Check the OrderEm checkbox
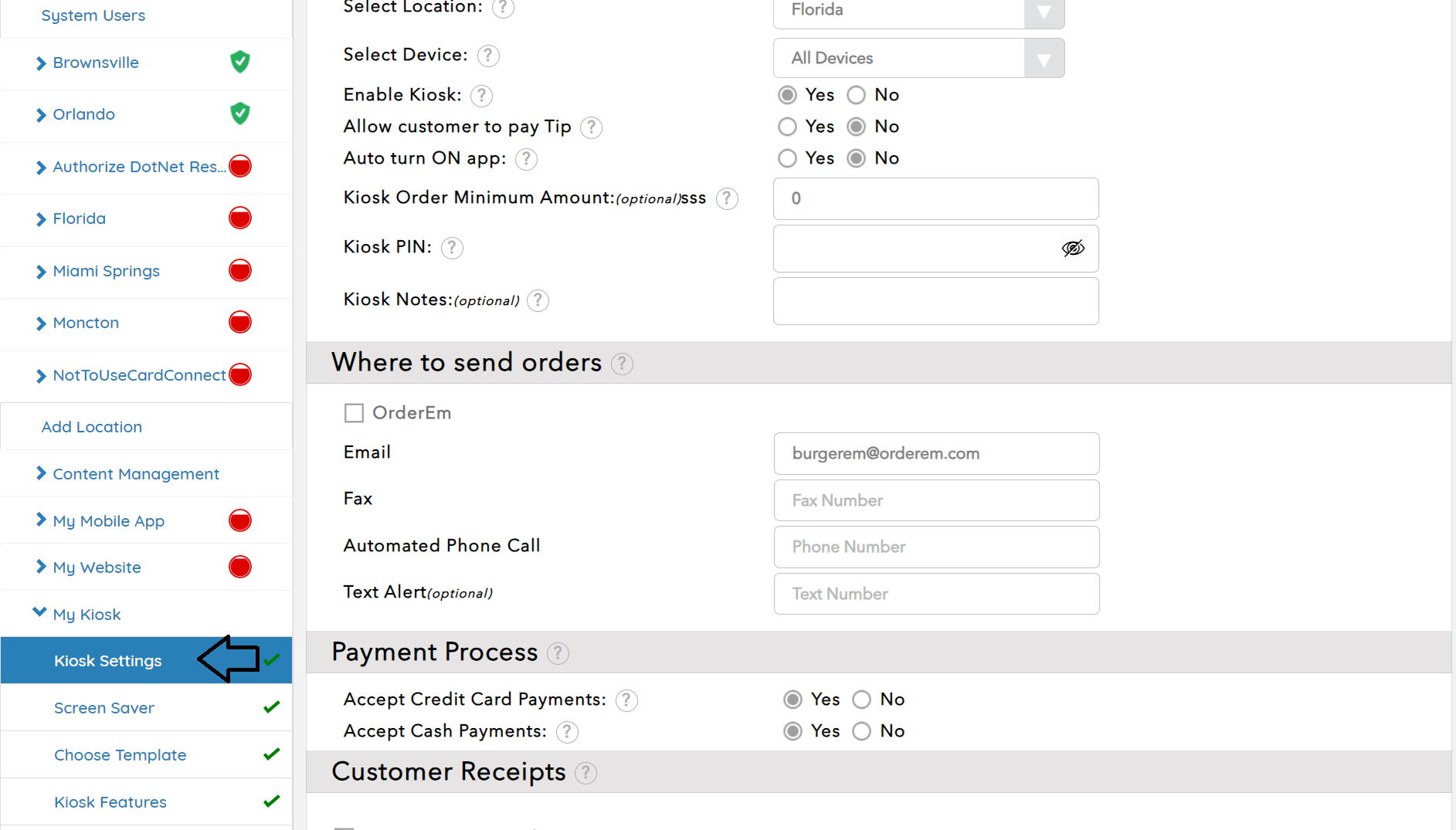Image resolution: width=1456 pixels, height=830 pixels. pyautogui.click(x=354, y=413)
